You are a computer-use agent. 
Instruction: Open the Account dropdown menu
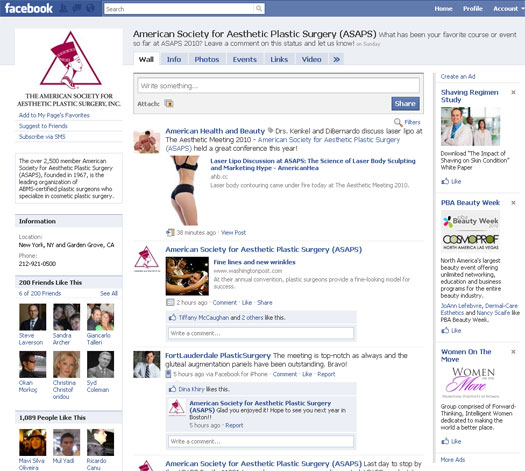click(x=508, y=9)
